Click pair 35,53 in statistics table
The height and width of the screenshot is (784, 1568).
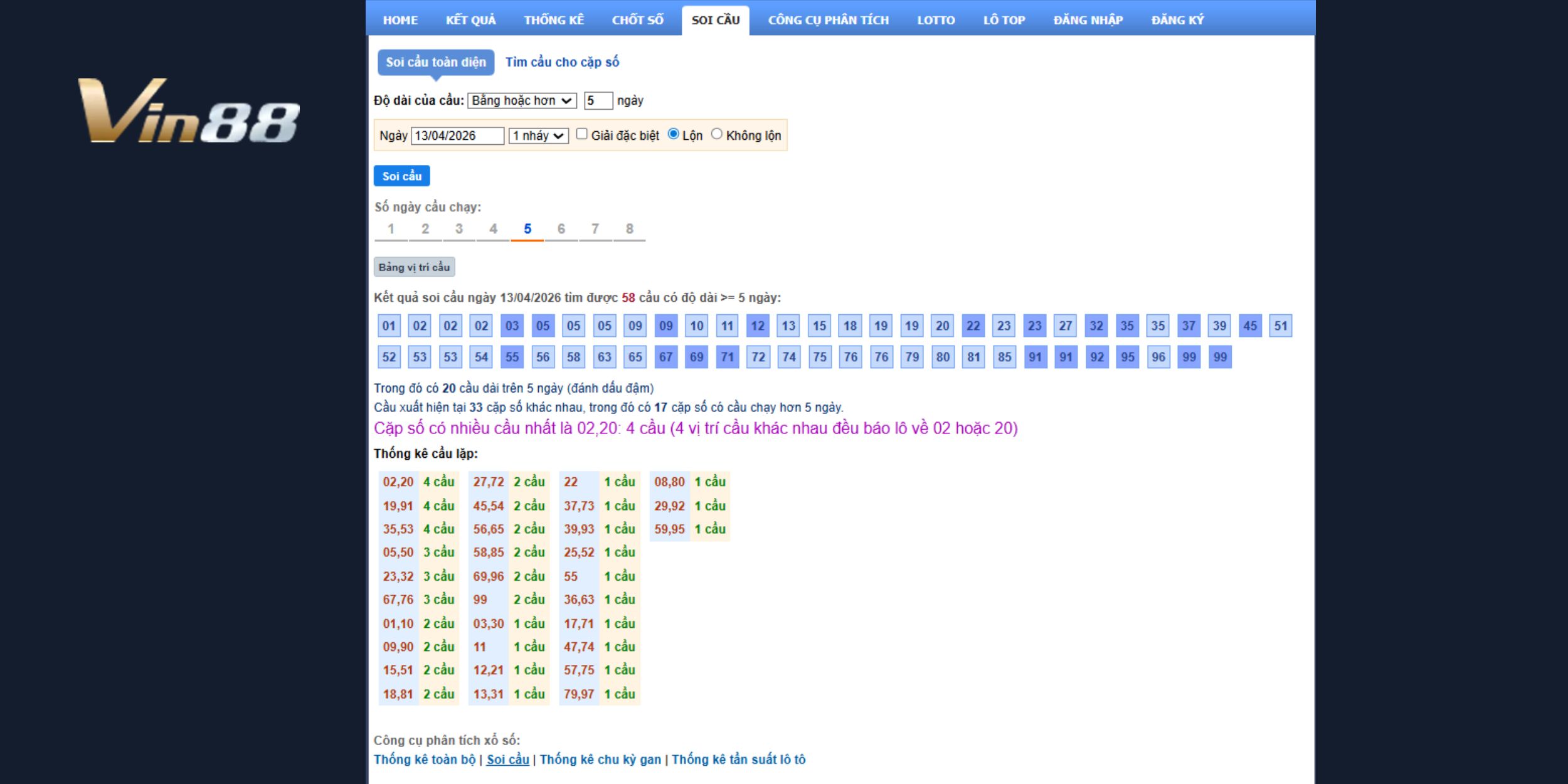point(398,529)
